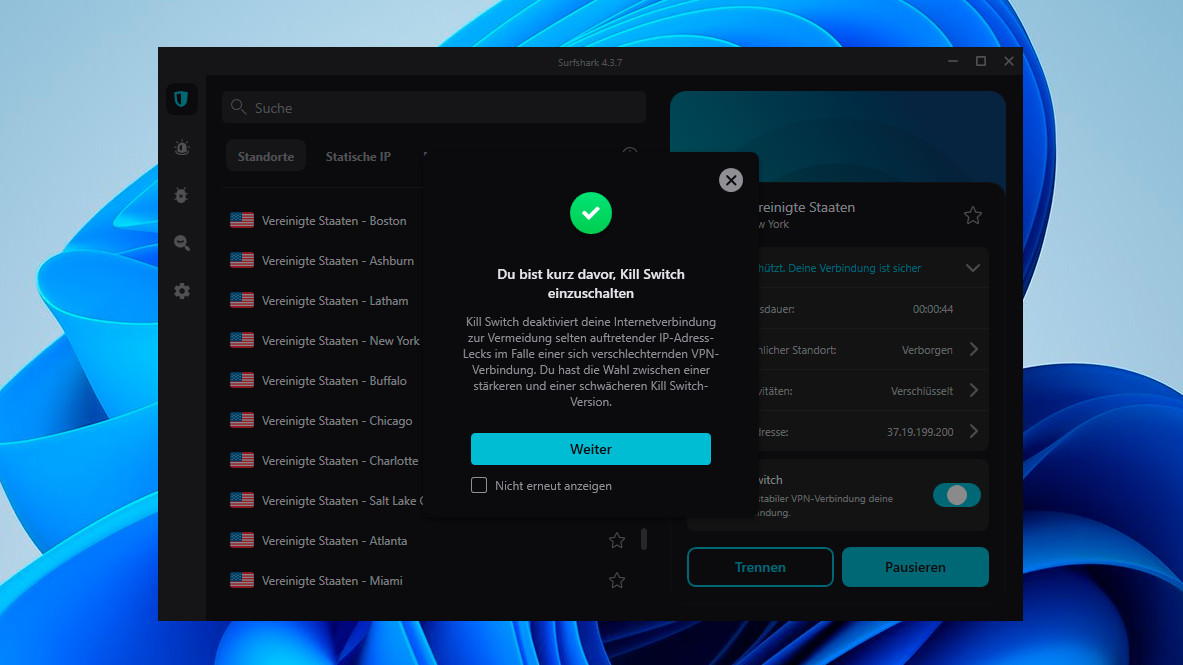Open the Alert siren section in sidebar
This screenshot has width=1183, height=665.
tap(182, 147)
